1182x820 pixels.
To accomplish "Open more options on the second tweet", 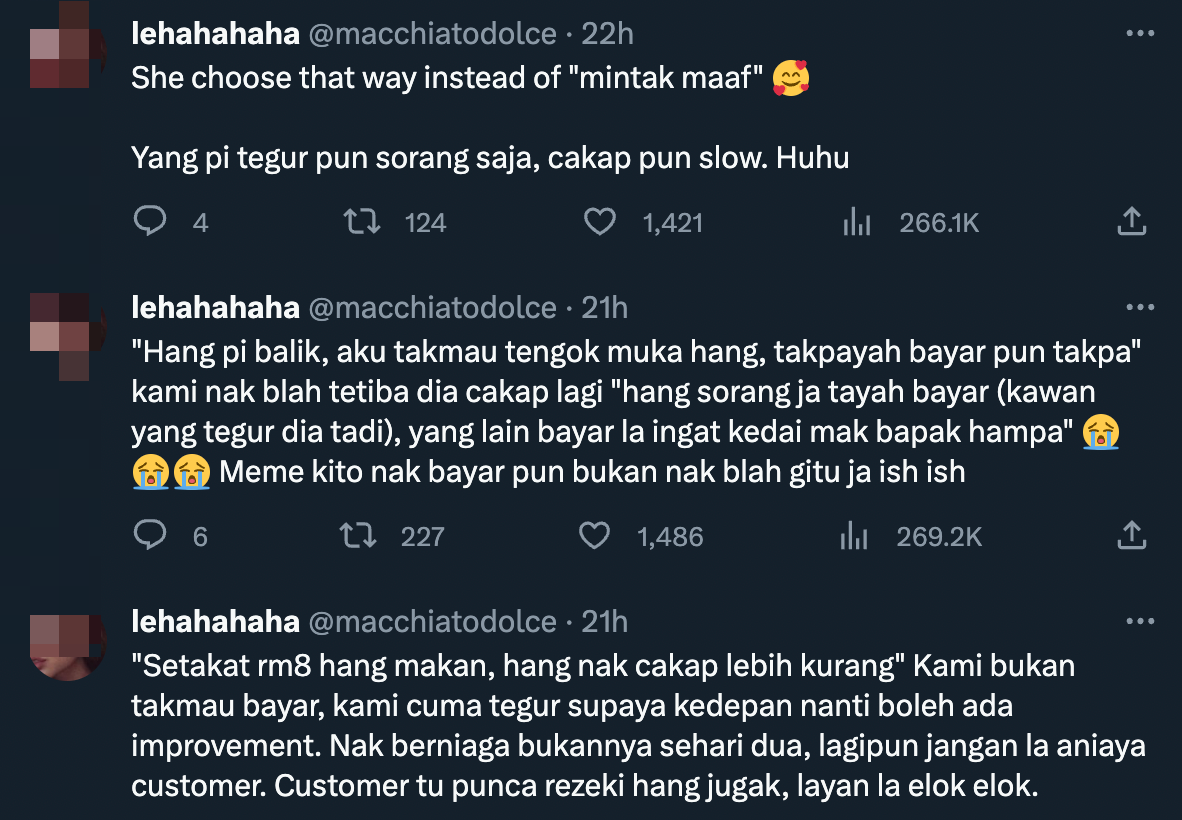I will pos(1140,307).
